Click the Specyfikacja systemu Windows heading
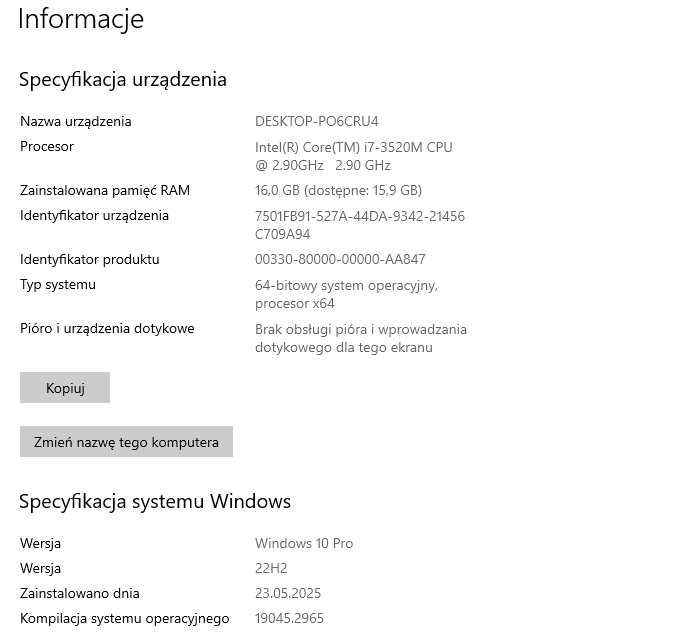 point(155,501)
